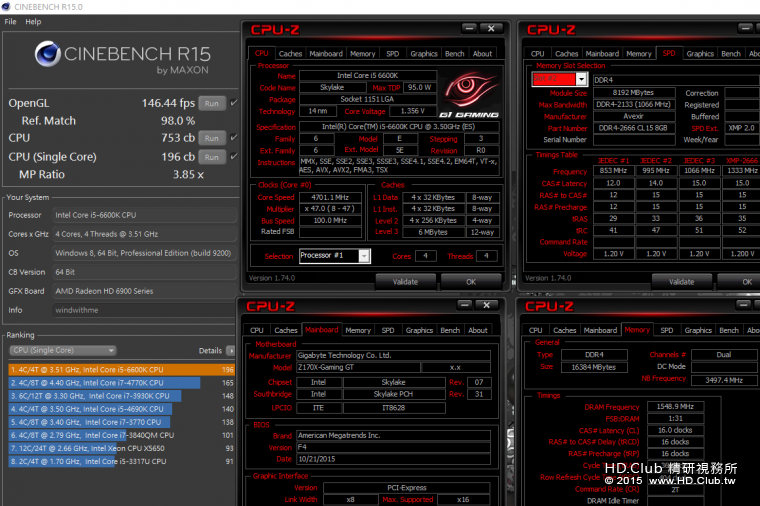Image resolution: width=760 pixels, height=506 pixels.
Task: Open the Ranking Details arrow button
Action: [x=231, y=350]
